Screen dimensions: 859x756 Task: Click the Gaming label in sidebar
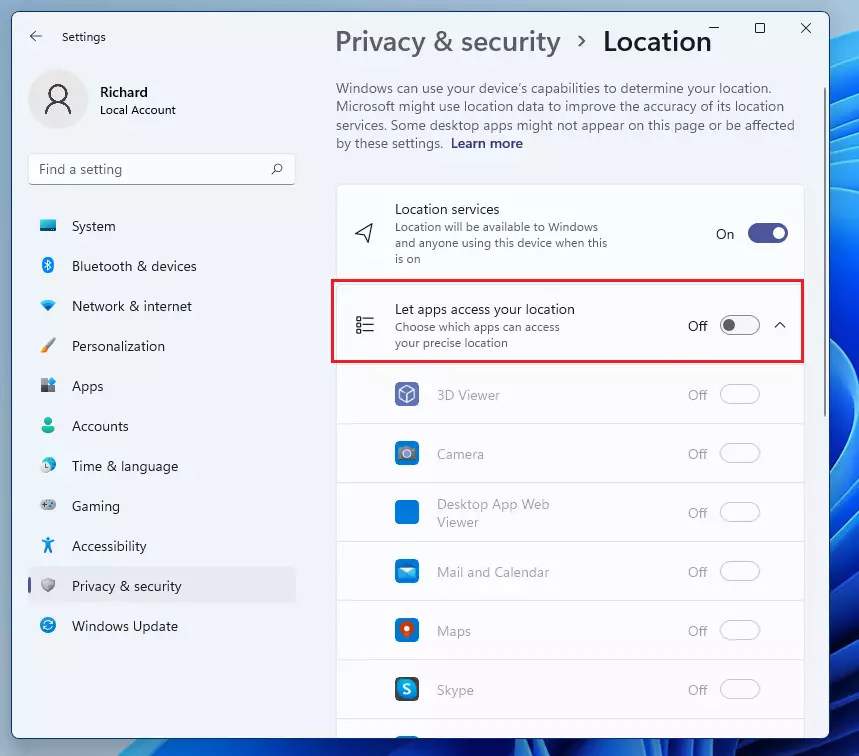click(x=96, y=506)
